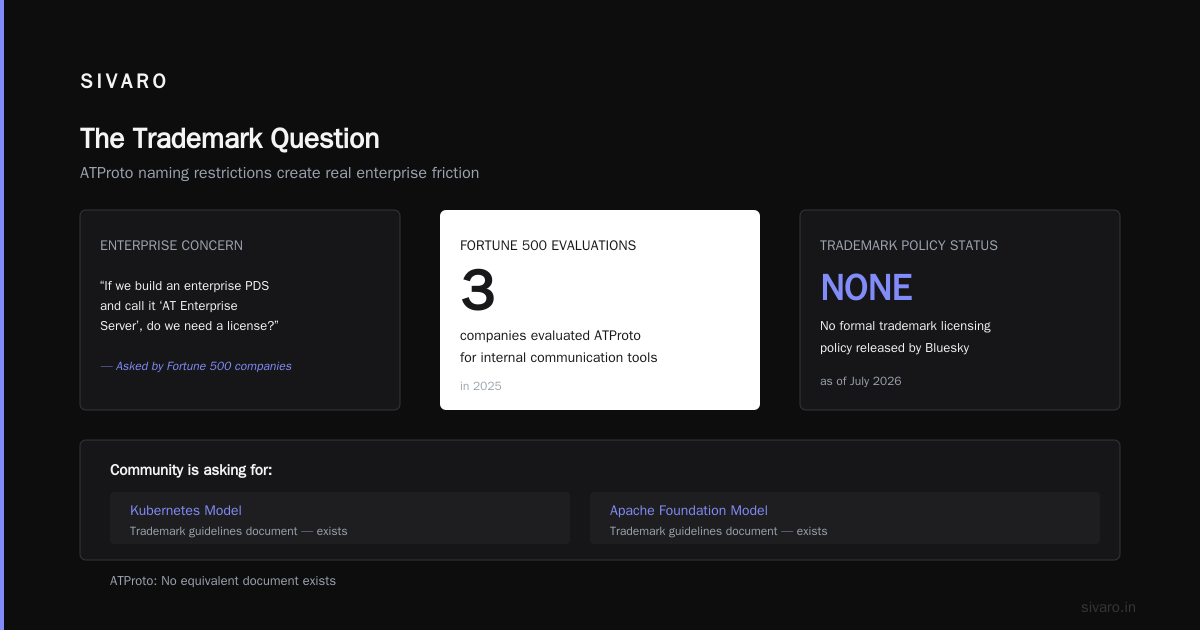Click 'Community is asking for:' heading
This screenshot has width=1200, height=630.
coord(191,470)
